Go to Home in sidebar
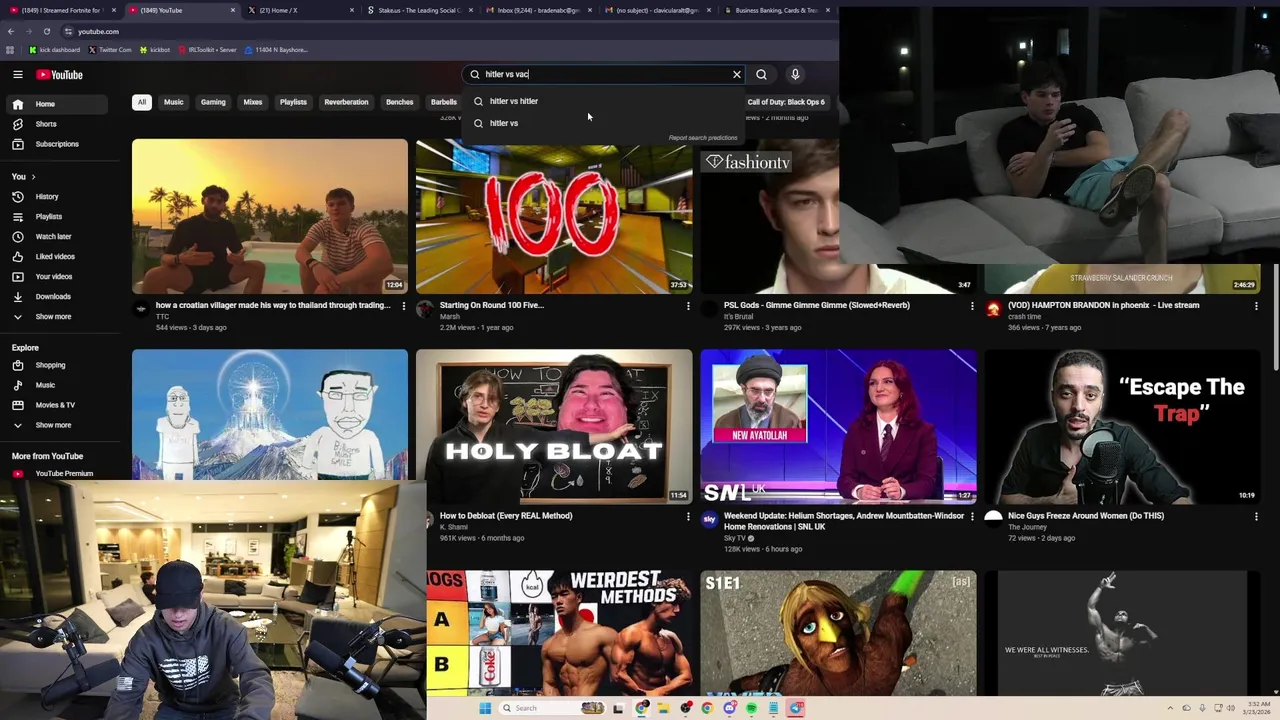 pyautogui.click(x=58, y=104)
